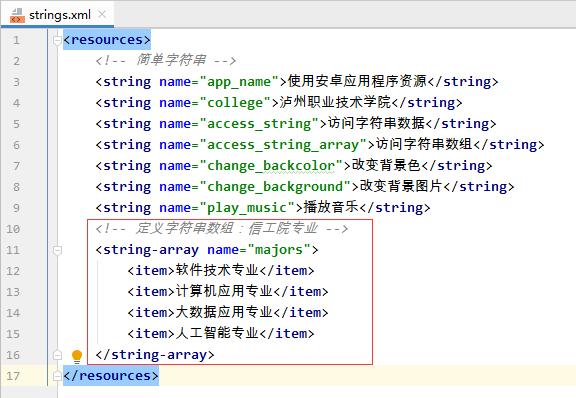This screenshot has width=576, height=398.
Task: Click line number 2 in the gutter
Action: [16, 61]
